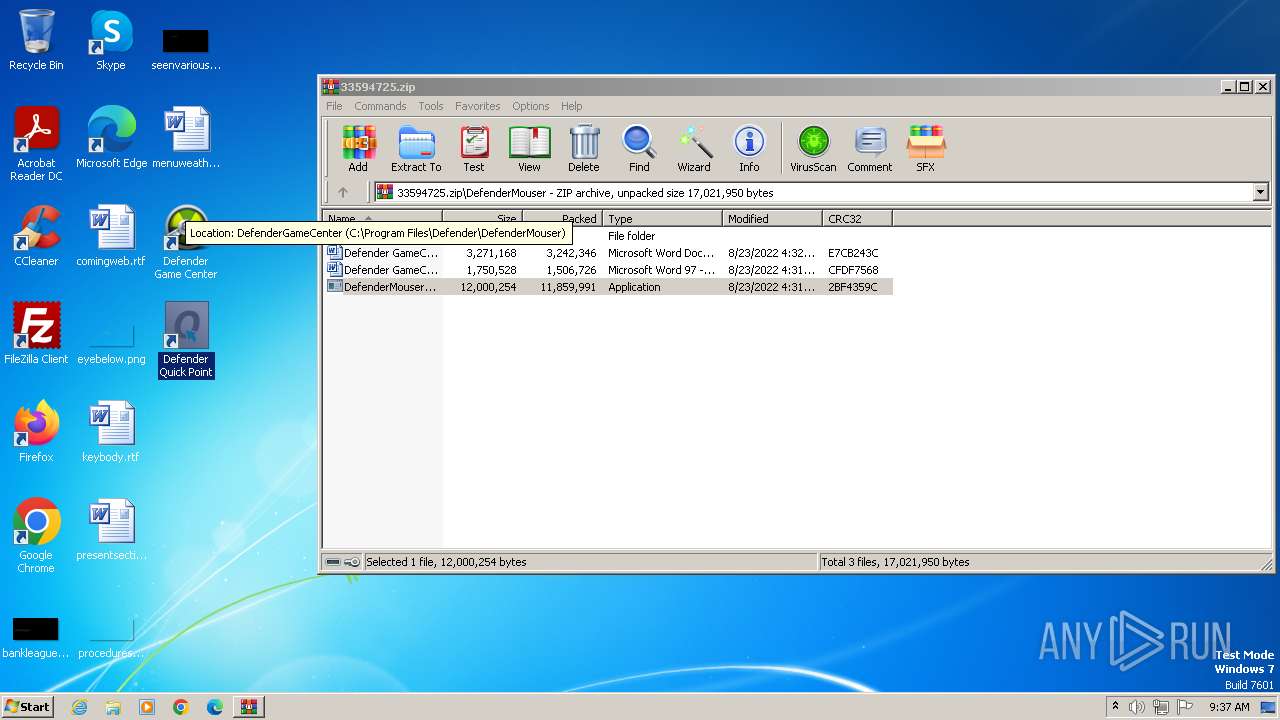Select the menuweath document on desktop
The height and width of the screenshot is (720, 1280).
[x=186, y=137]
